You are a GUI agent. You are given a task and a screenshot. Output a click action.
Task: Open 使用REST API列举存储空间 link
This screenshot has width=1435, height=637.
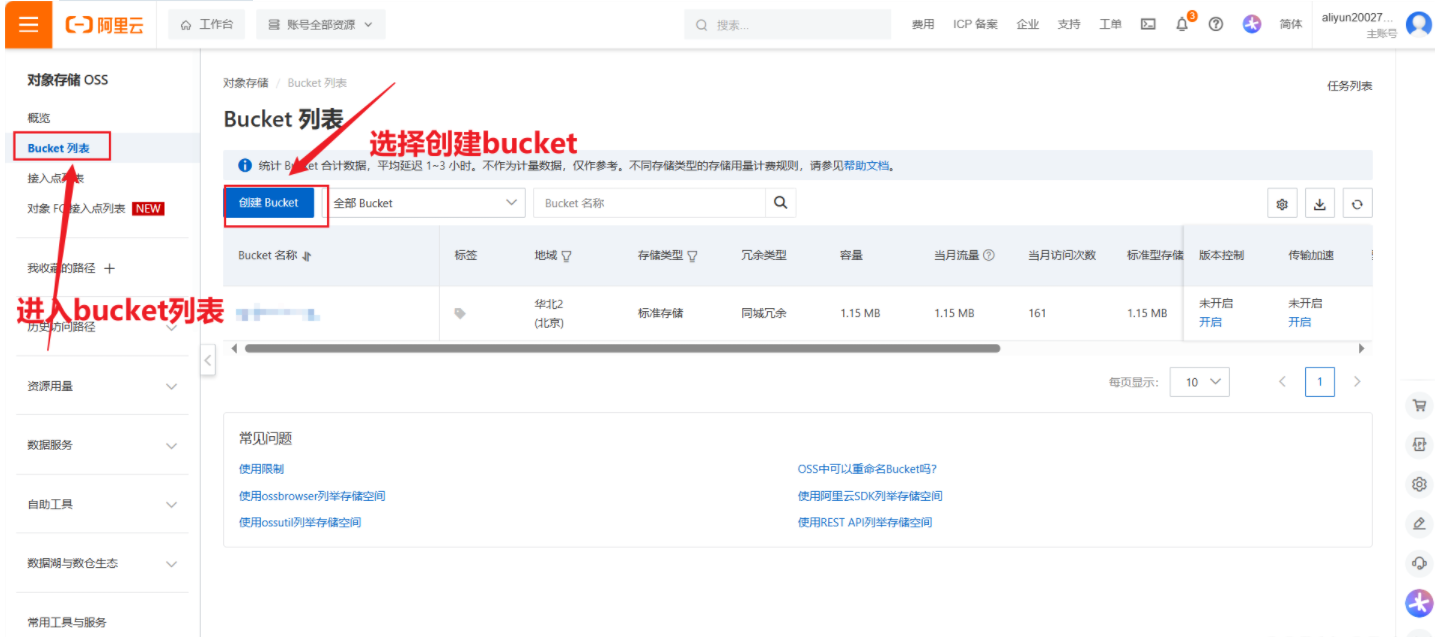(864, 522)
